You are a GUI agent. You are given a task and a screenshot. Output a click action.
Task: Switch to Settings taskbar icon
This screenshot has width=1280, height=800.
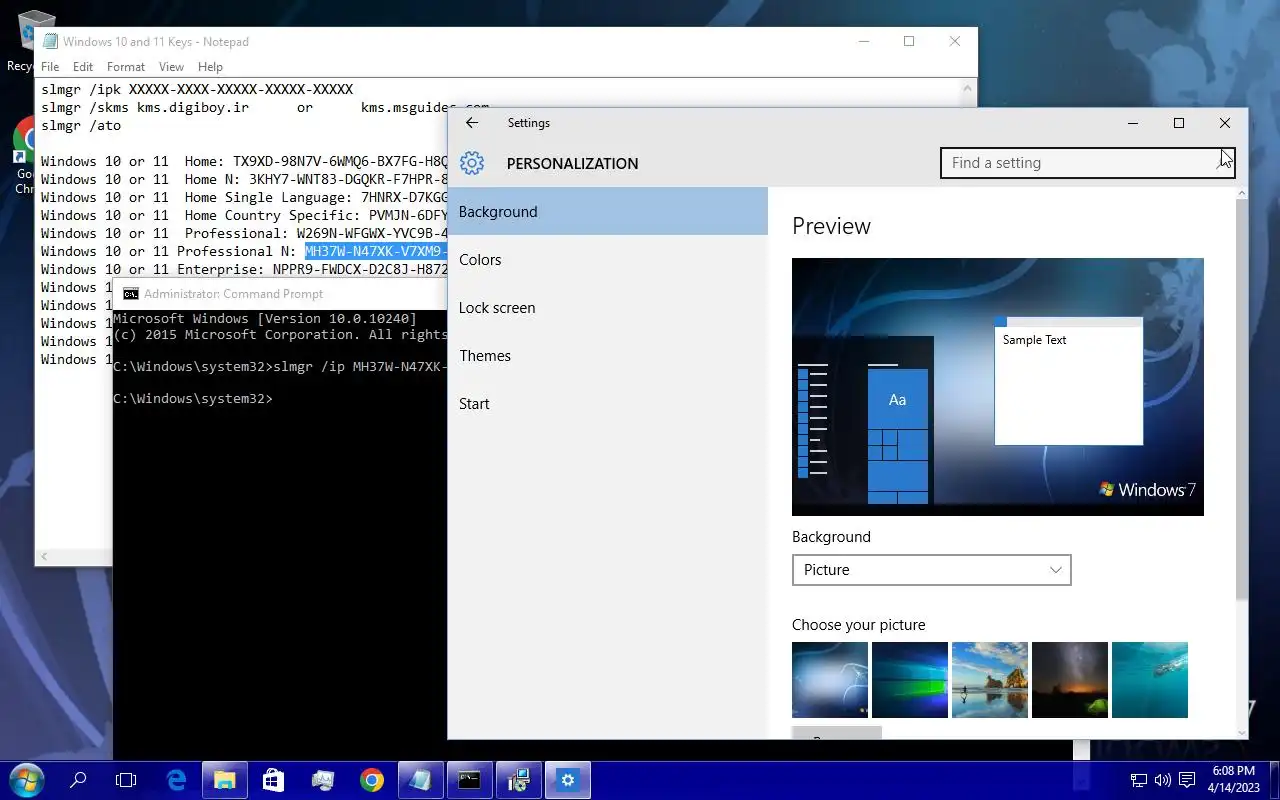tap(568, 780)
